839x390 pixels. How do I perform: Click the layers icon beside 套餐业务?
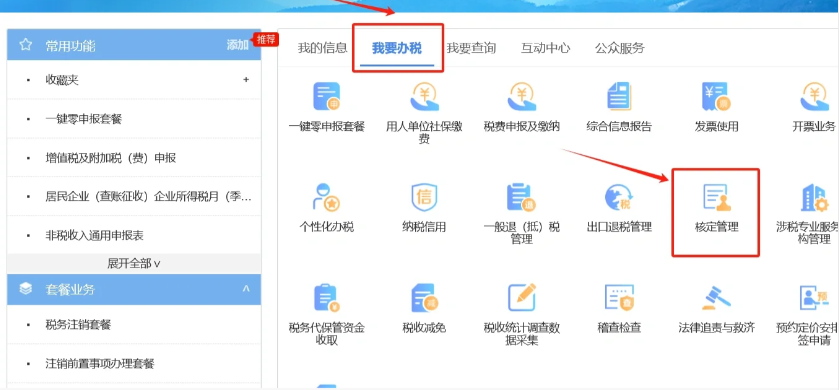coord(25,289)
